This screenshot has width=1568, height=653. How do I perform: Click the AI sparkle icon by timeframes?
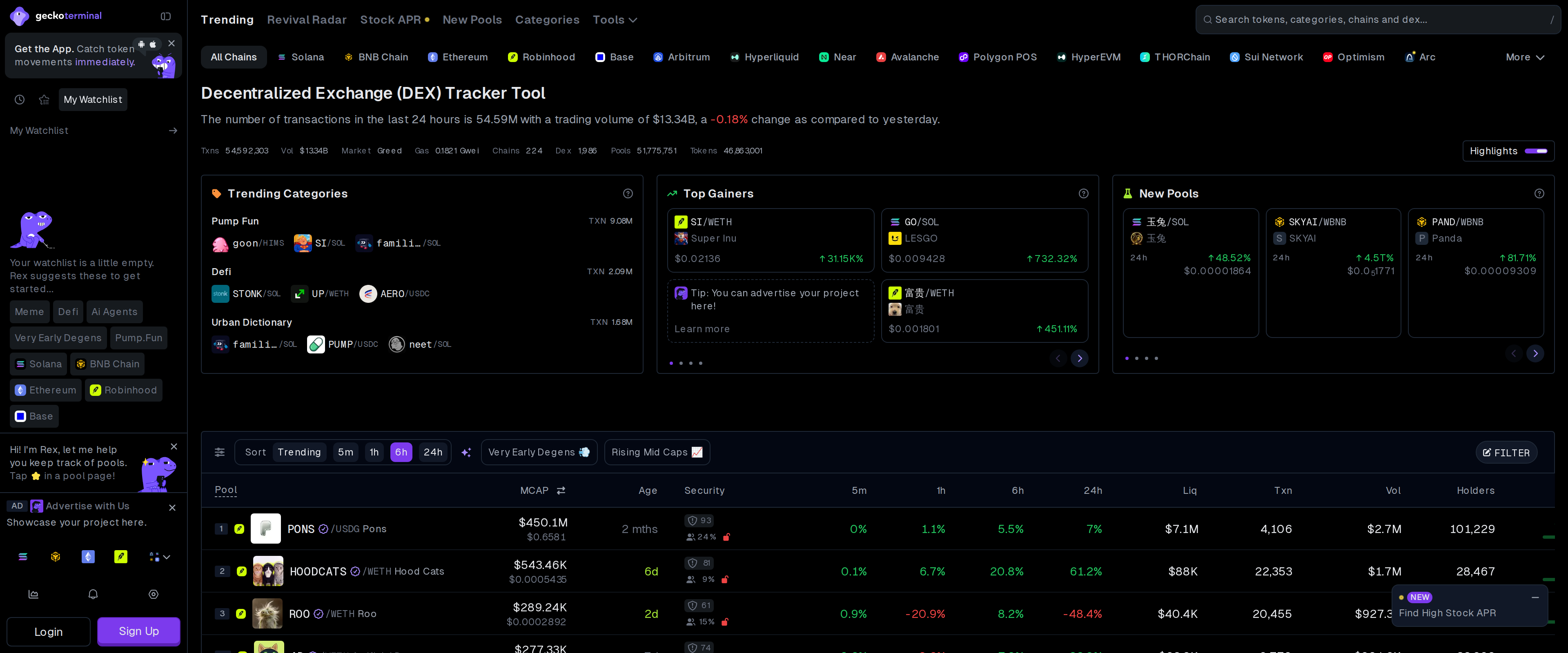(x=466, y=452)
